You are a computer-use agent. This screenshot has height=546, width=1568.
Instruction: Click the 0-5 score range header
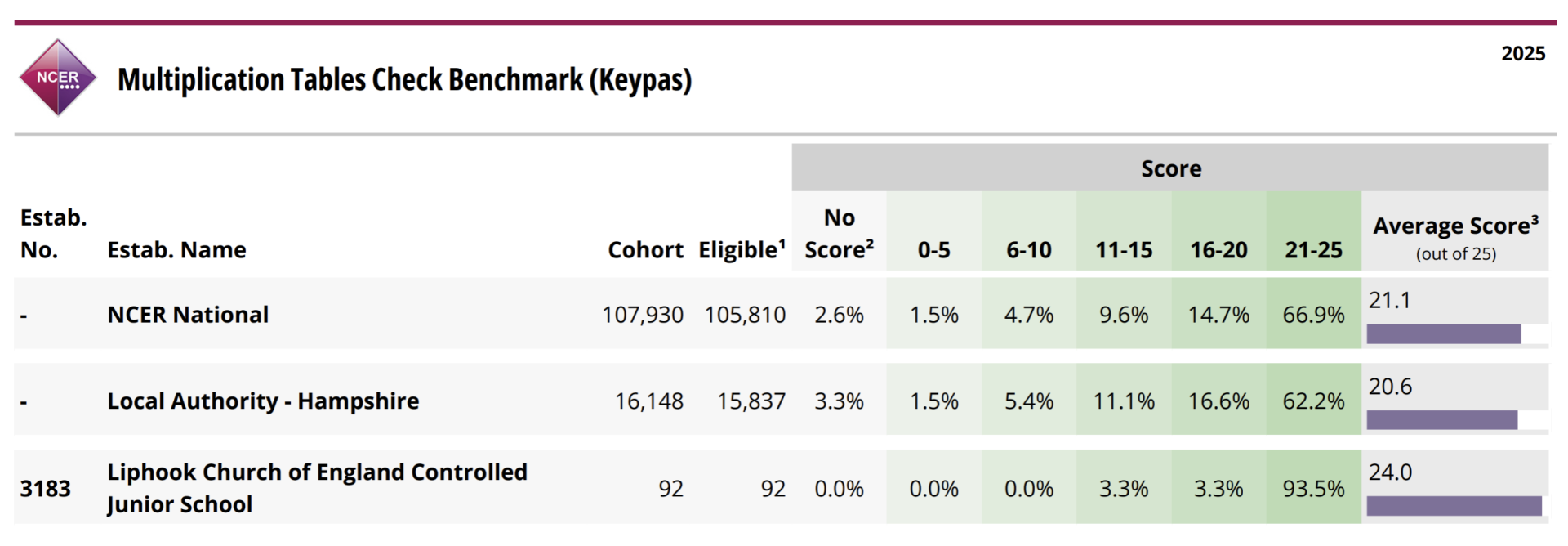pos(933,250)
